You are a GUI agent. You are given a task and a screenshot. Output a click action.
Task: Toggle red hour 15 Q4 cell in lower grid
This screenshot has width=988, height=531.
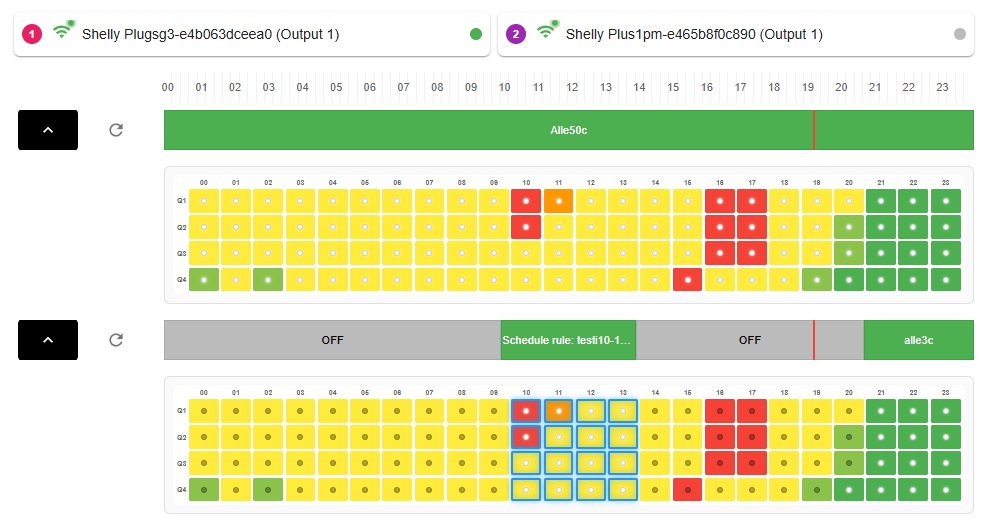coord(687,489)
